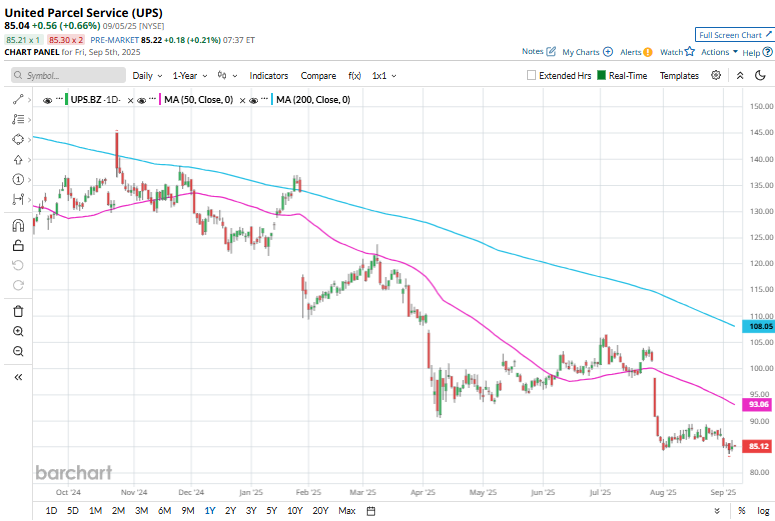775x521 pixels.
Task: Add UPS to Watchlist star
Action: click(x=689, y=51)
